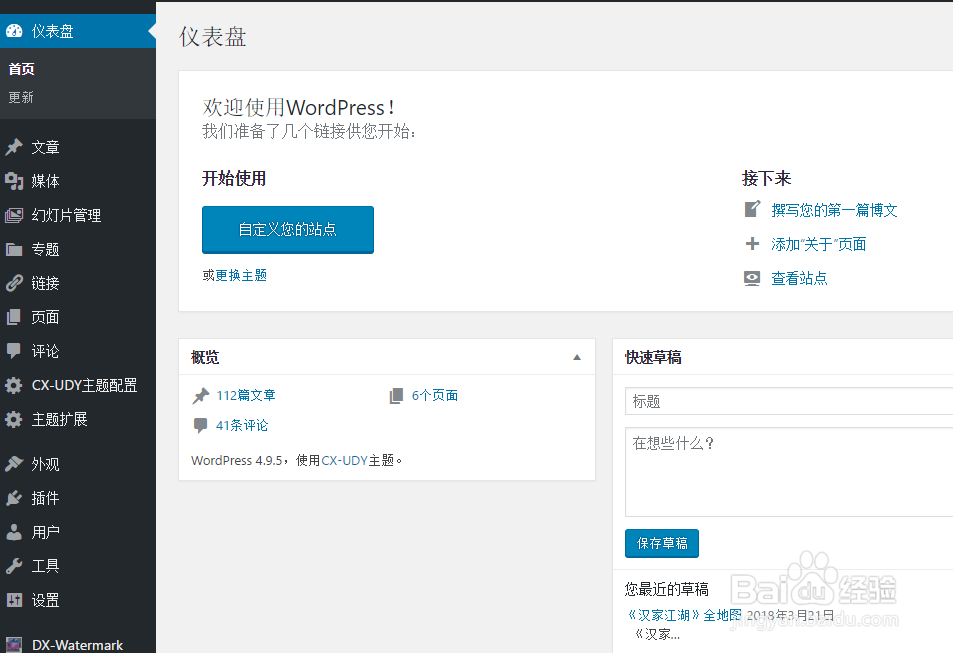
Task: Select 首页 submenu item
Action: click(x=21, y=69)
